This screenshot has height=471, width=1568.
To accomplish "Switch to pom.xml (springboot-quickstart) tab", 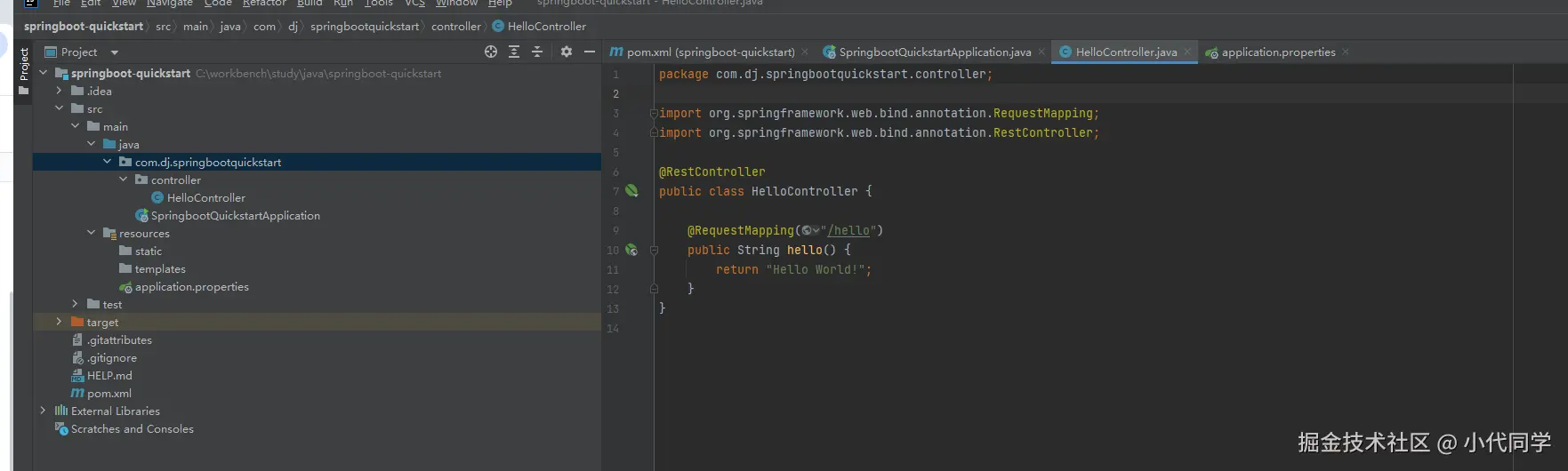I will tap(710, 52).
